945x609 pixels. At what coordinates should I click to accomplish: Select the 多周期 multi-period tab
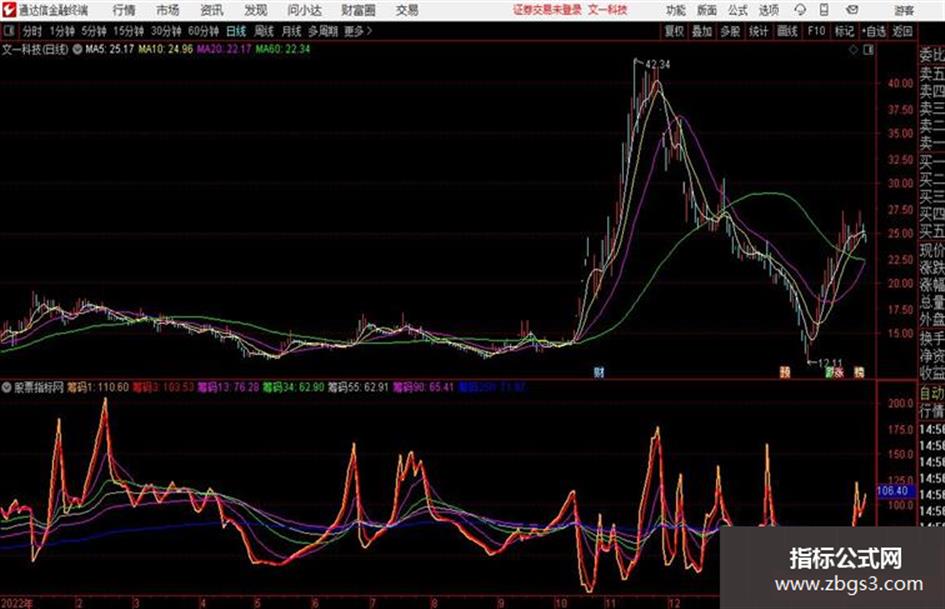(323, 31)
